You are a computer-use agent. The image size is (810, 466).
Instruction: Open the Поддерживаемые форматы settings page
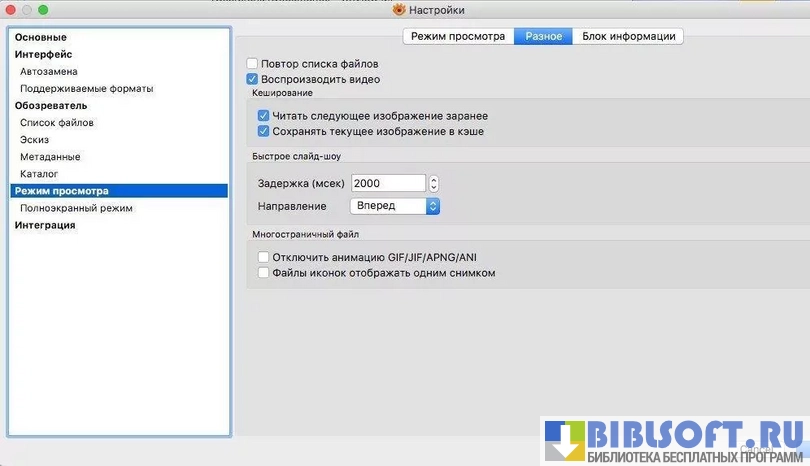(86, 89)
